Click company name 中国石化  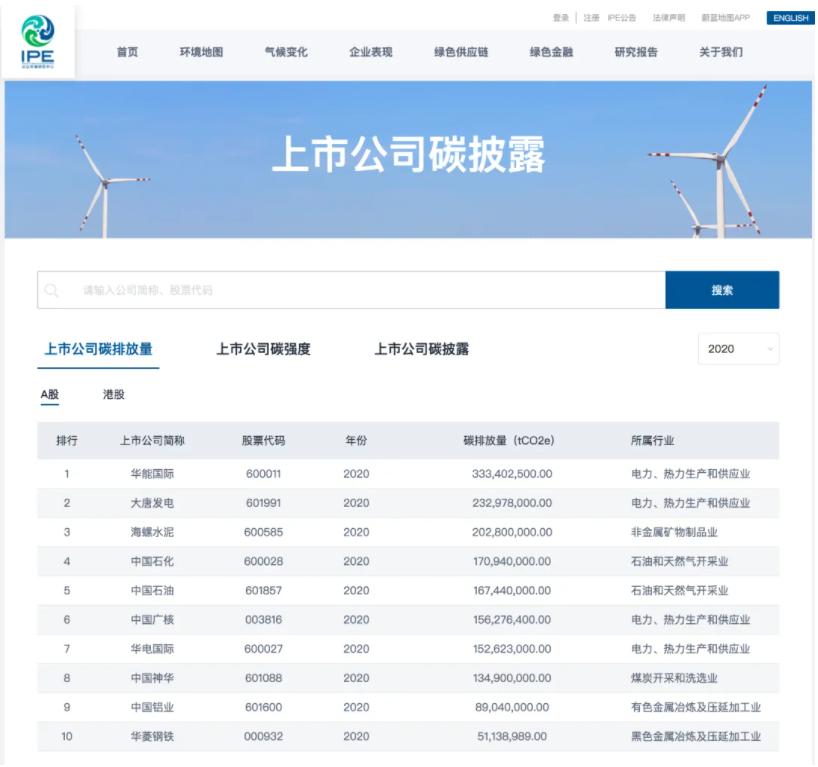click(x=152, y=561)
